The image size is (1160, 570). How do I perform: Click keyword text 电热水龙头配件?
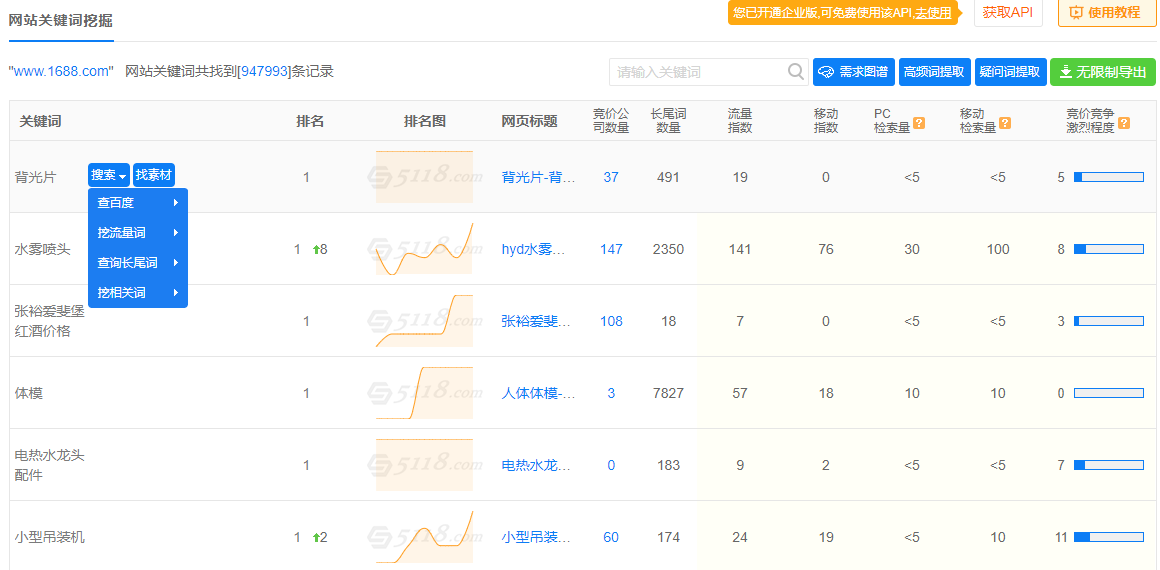click(50, 465)
